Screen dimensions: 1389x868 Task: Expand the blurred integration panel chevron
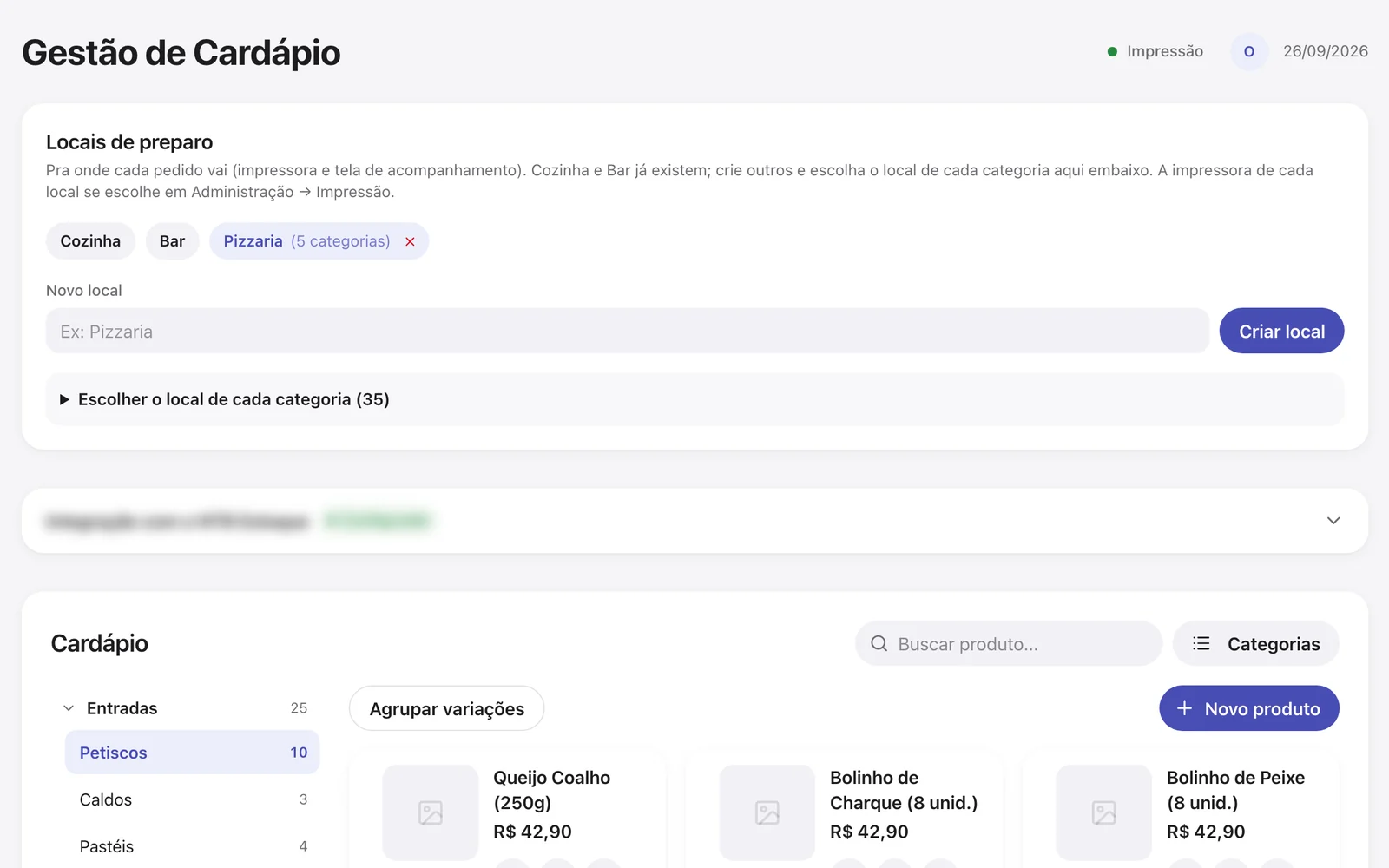click(x=1333, y=521)
